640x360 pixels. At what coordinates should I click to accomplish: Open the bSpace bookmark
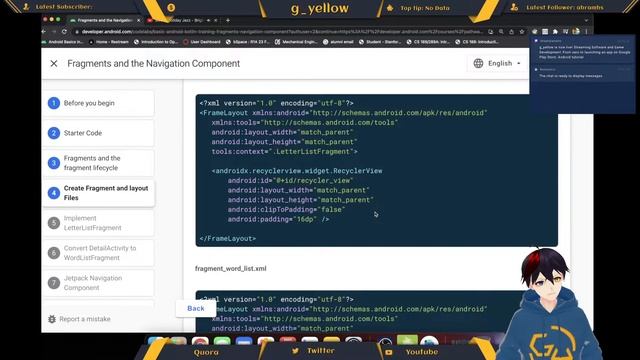pyautogui.click(x=248, y=42)
